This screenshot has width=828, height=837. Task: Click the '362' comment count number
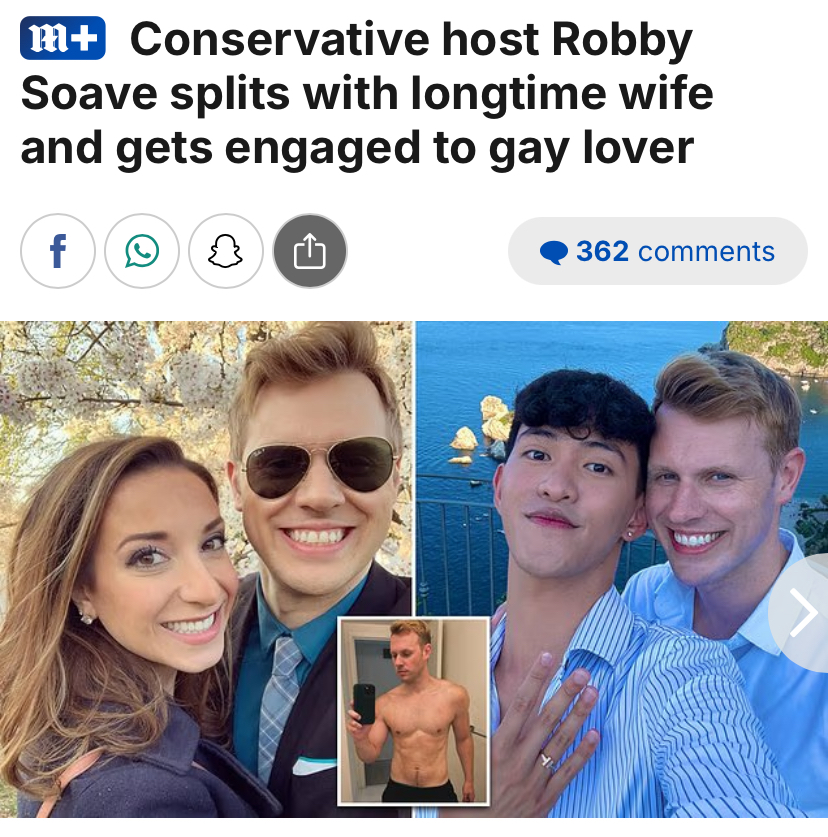pyautogui.click(x=602, y=251)
